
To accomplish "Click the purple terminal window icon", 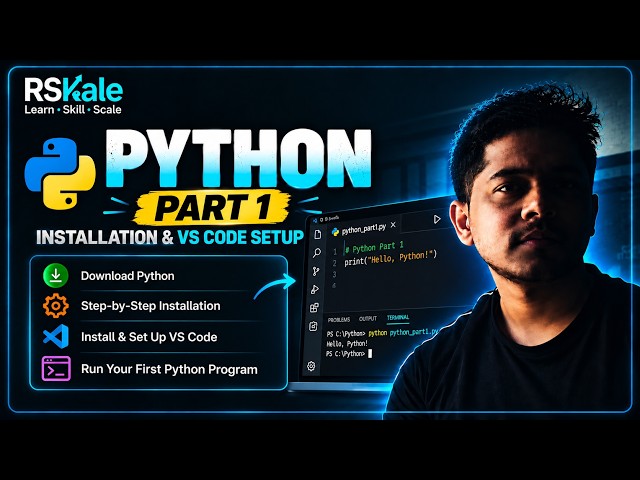I will (x=56, y=369).
